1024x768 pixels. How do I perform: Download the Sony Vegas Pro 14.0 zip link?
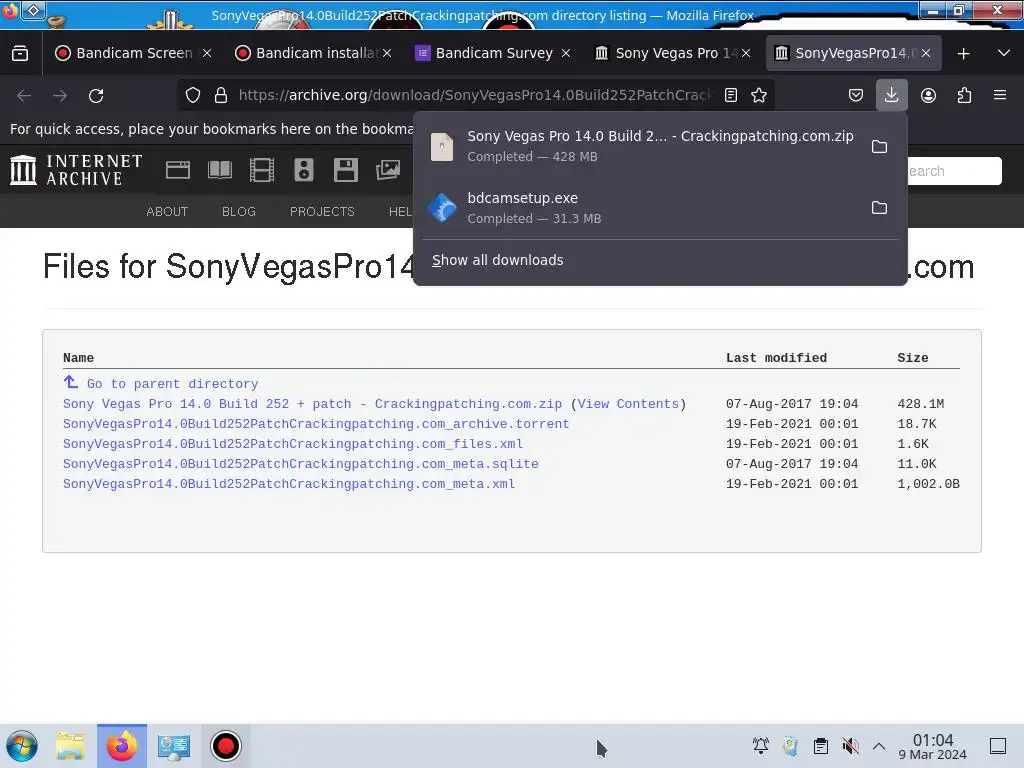pyautogui.click(x=312, y=404)
